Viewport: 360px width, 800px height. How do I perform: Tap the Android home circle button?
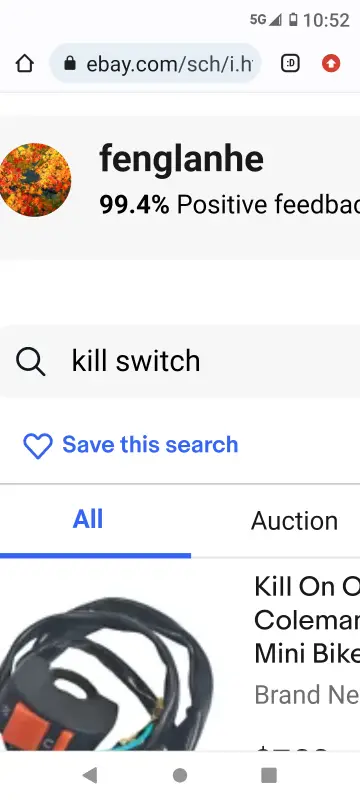179,775
